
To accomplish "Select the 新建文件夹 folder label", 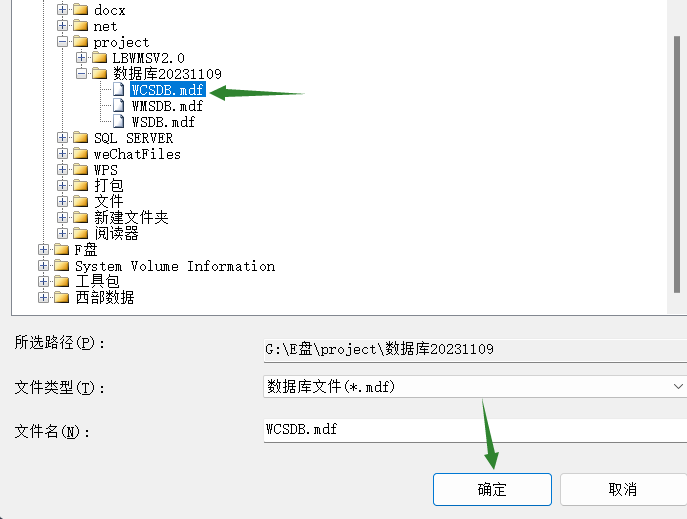I will coord(131,218).
